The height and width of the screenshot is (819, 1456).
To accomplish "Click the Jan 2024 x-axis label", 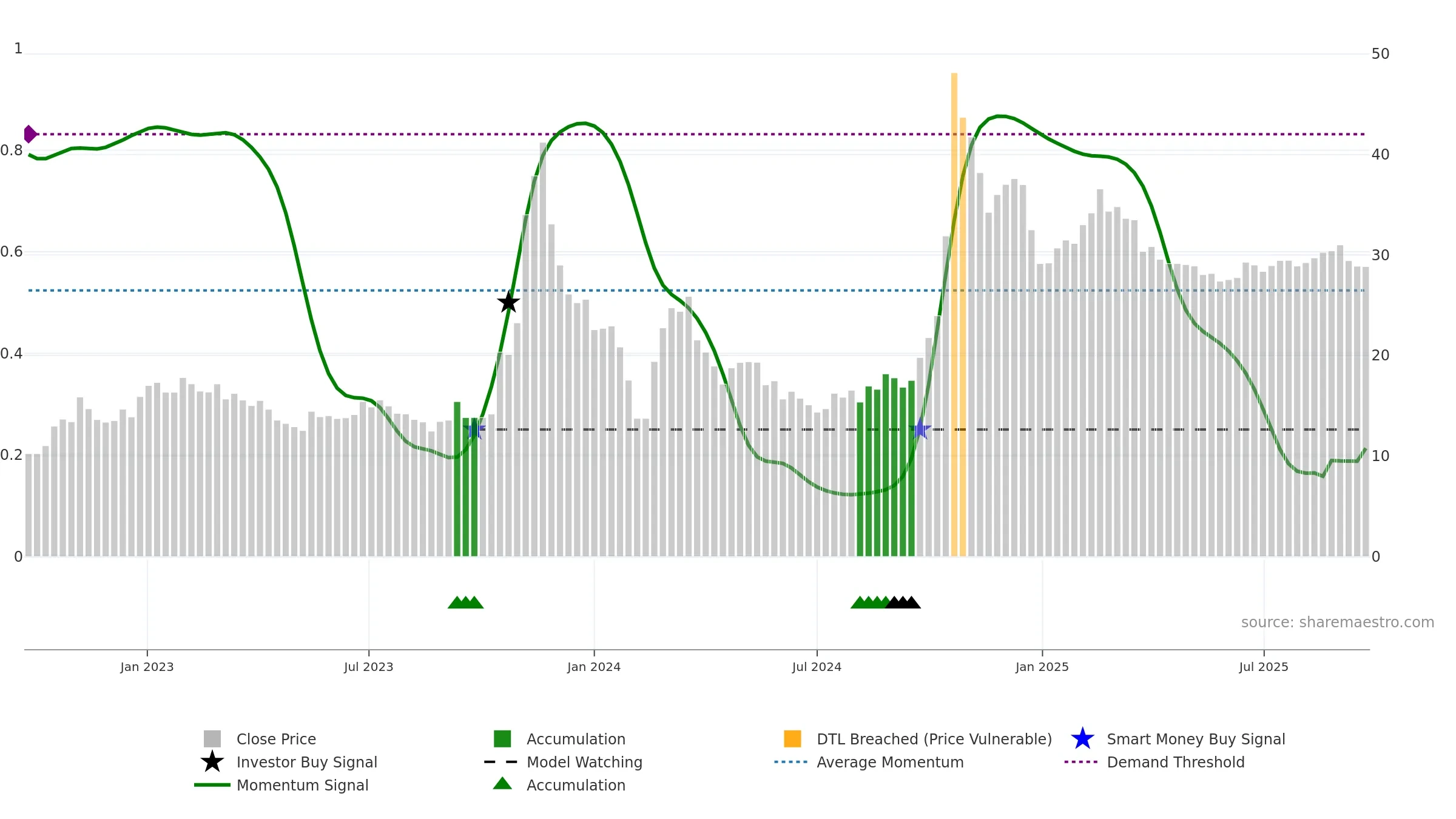I will tap(594, 667).
